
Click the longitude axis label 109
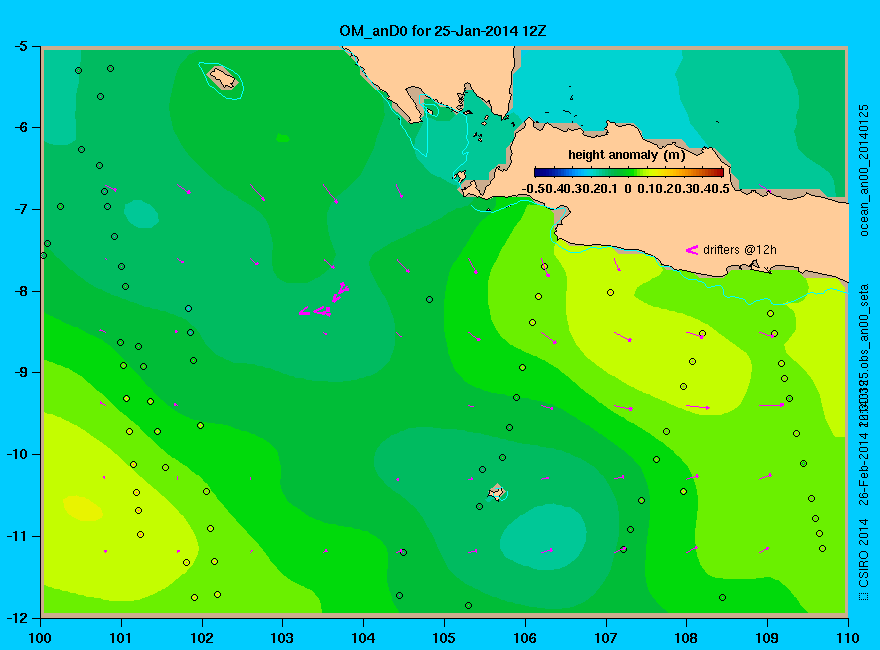(767, 638)
